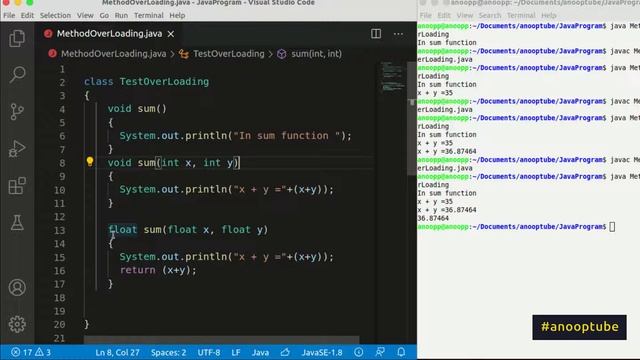Open the Extensions view
This screenshot has width=640, height=360.
(x=17, y=186)
